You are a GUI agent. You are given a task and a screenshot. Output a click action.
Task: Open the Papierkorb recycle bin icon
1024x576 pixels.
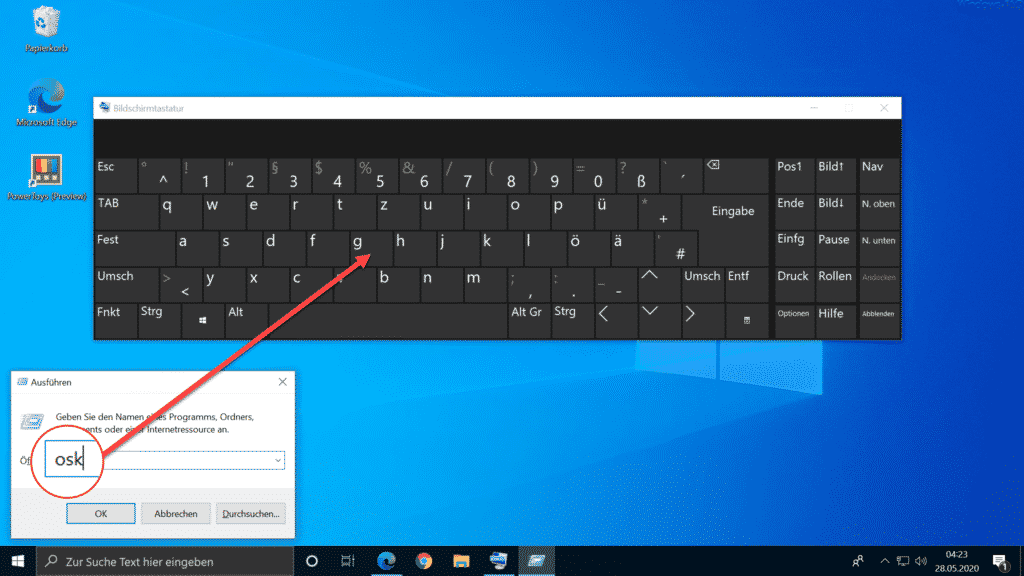tap(46, 29)
